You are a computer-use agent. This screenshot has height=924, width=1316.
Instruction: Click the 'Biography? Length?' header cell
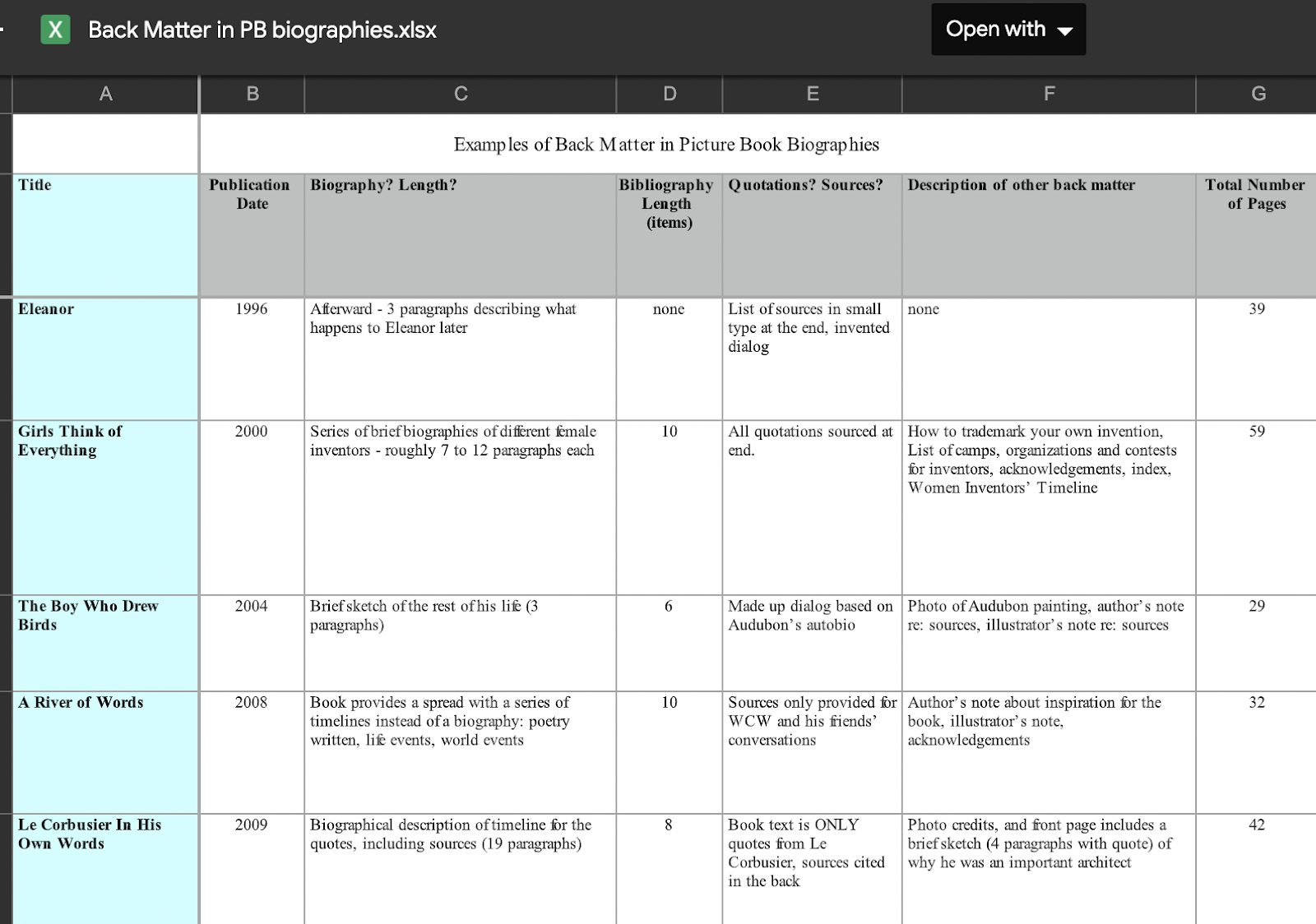pyautogui.click(x=461, y=235)
